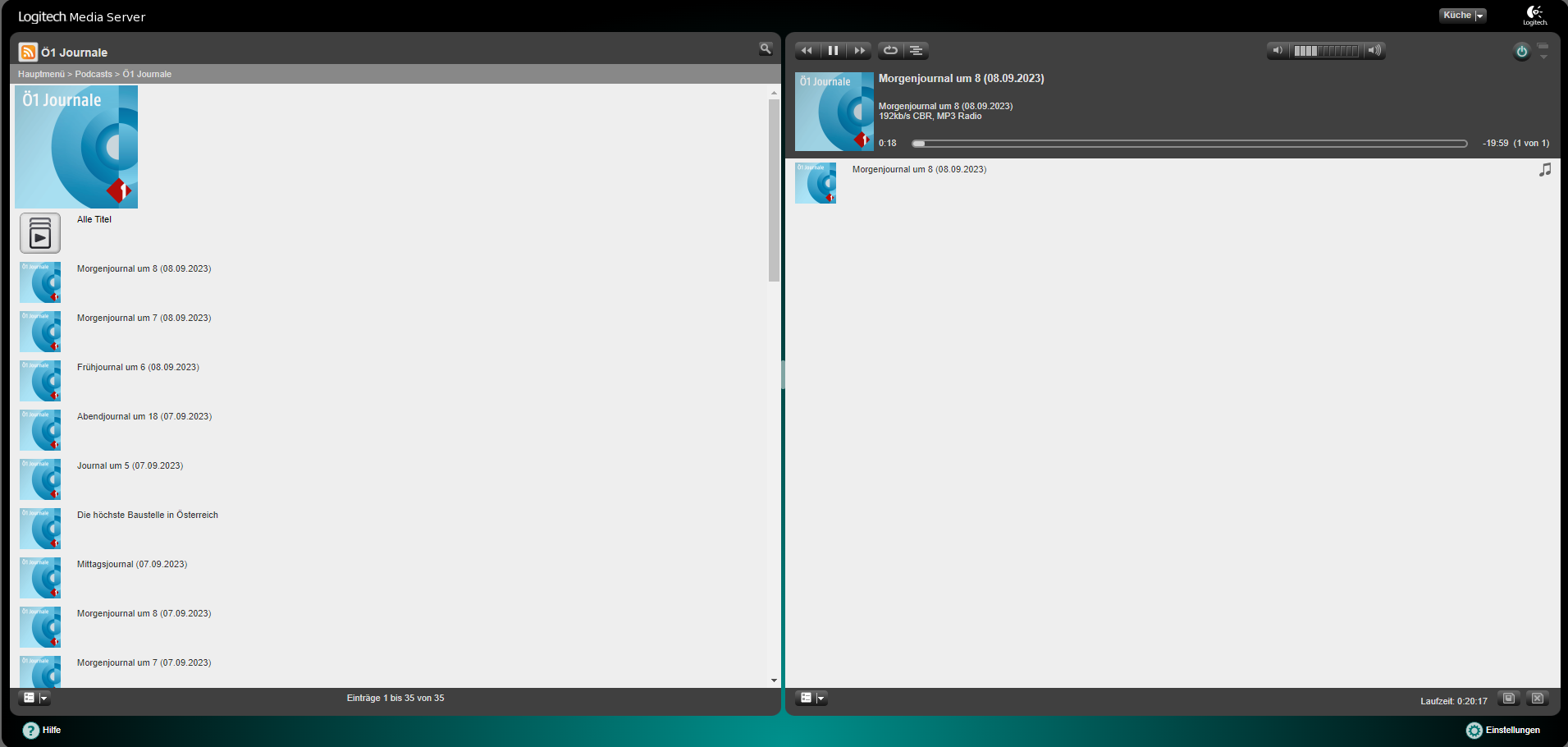This screenshot has width=1568, height=747.
Task: Toggle the shuffle mode button
Action: 917,51
